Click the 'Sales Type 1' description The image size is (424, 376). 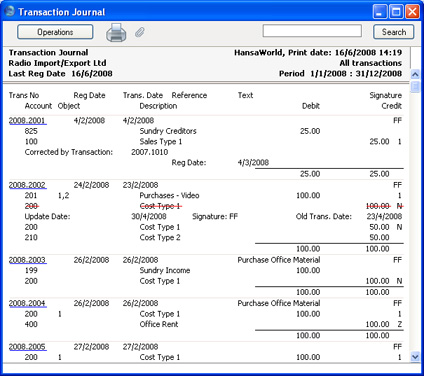[x=161, y=142]
